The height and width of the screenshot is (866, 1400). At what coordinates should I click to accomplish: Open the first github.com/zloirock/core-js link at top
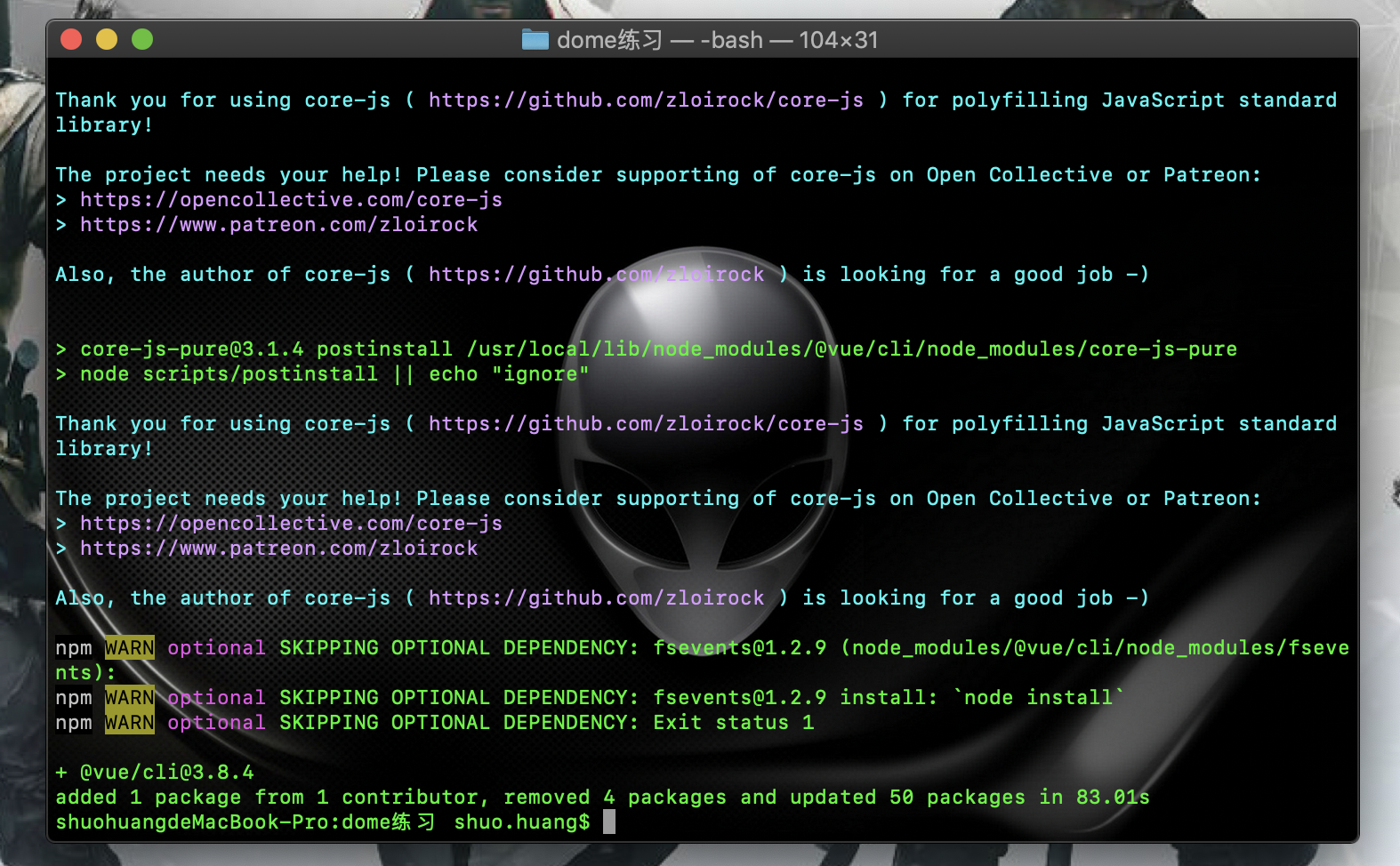pyautogui.click(x=646, y=100)
